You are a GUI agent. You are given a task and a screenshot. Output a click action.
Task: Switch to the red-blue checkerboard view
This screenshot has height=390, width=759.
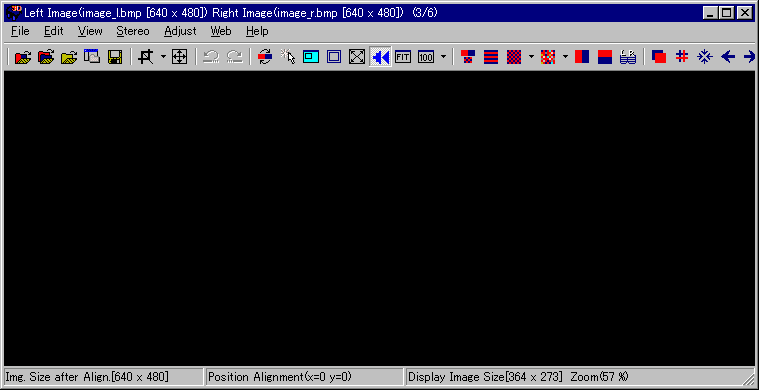(x=514, y=57)
